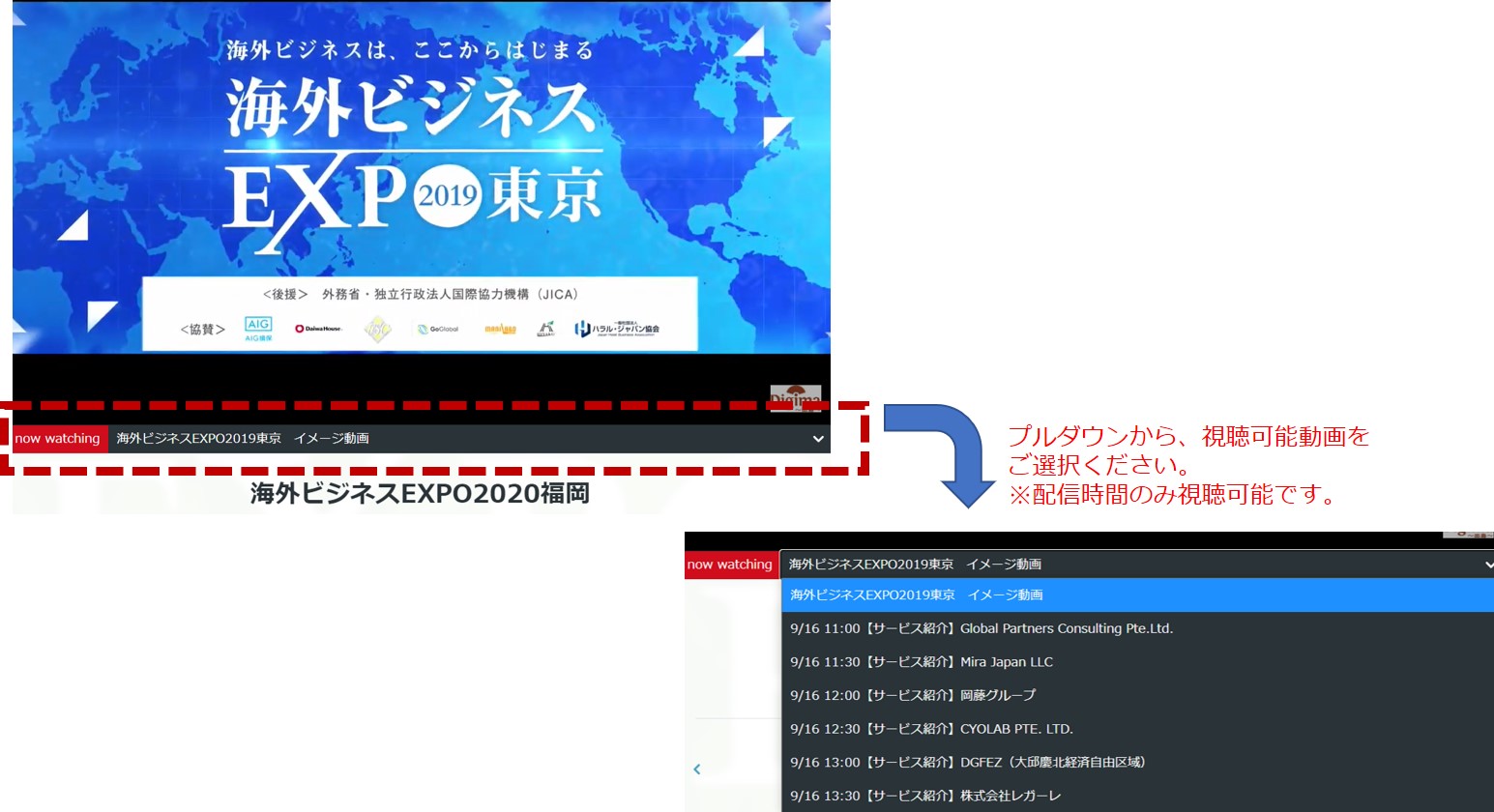Click the GoGlobal sponsor logo

click(438, 330)
